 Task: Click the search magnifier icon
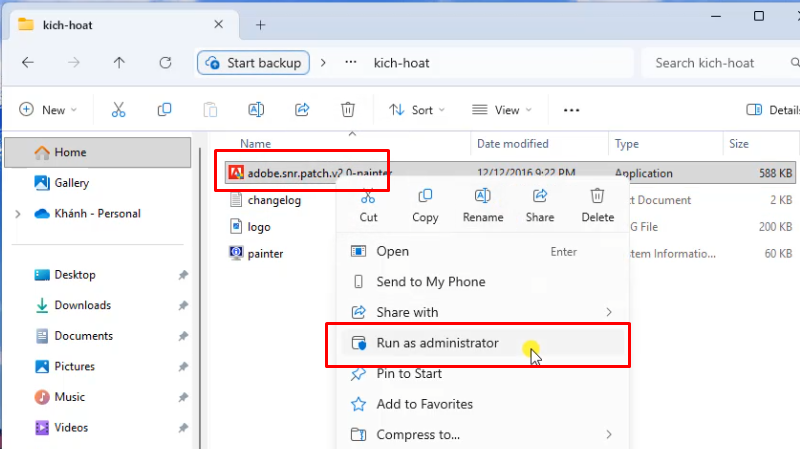coord(794,63)
